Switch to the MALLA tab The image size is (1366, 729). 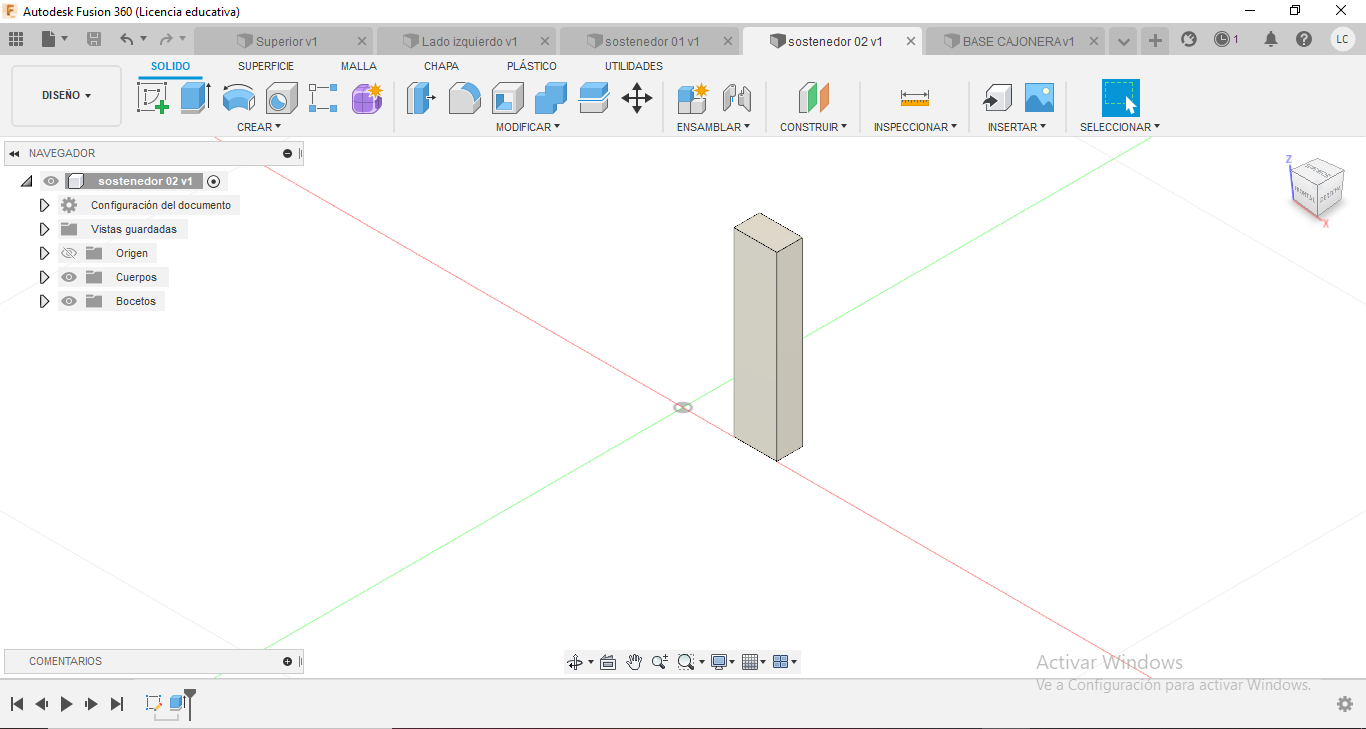point(359,66)
